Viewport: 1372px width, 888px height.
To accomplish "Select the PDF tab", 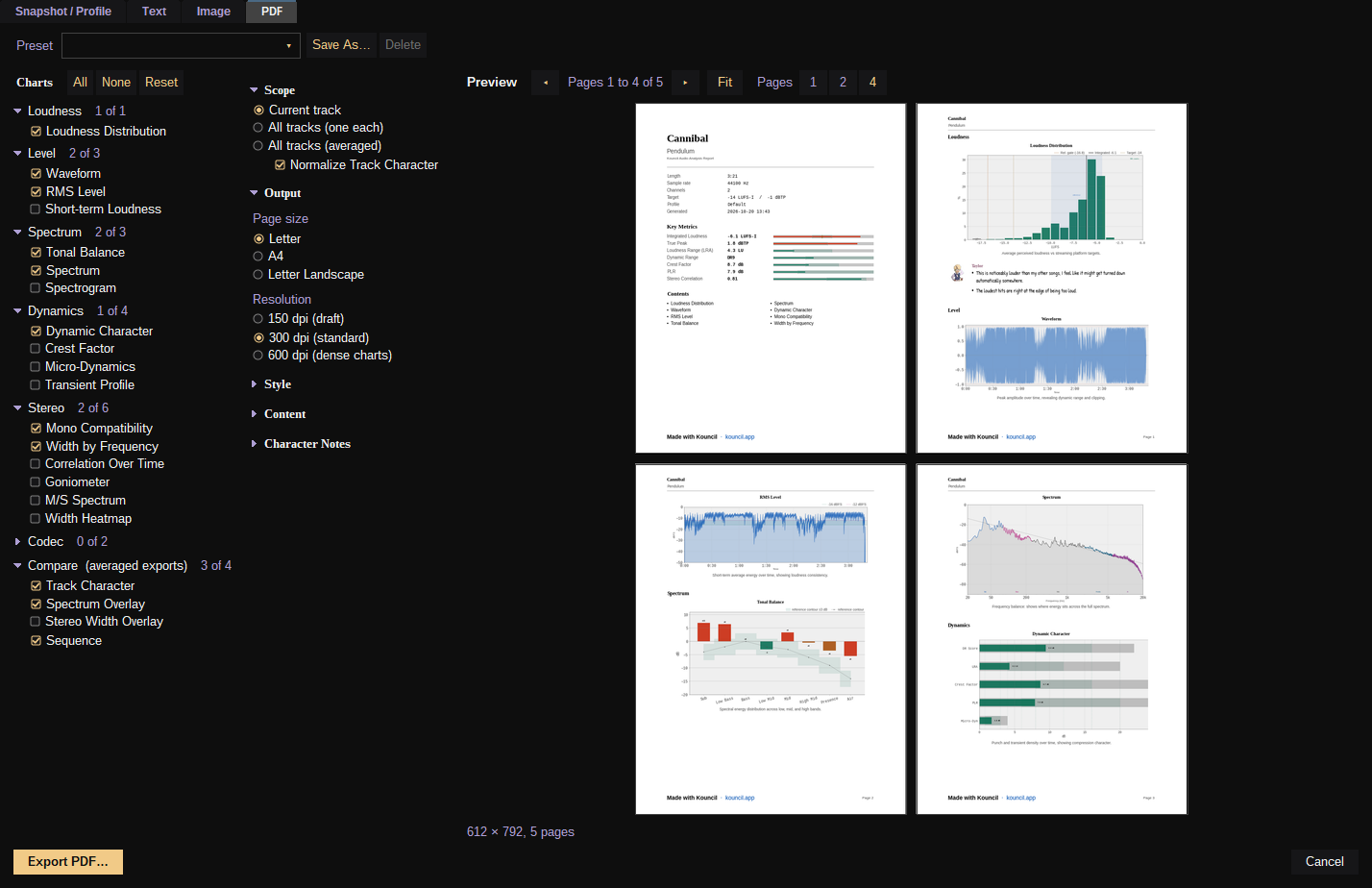I will coord(272,12).
